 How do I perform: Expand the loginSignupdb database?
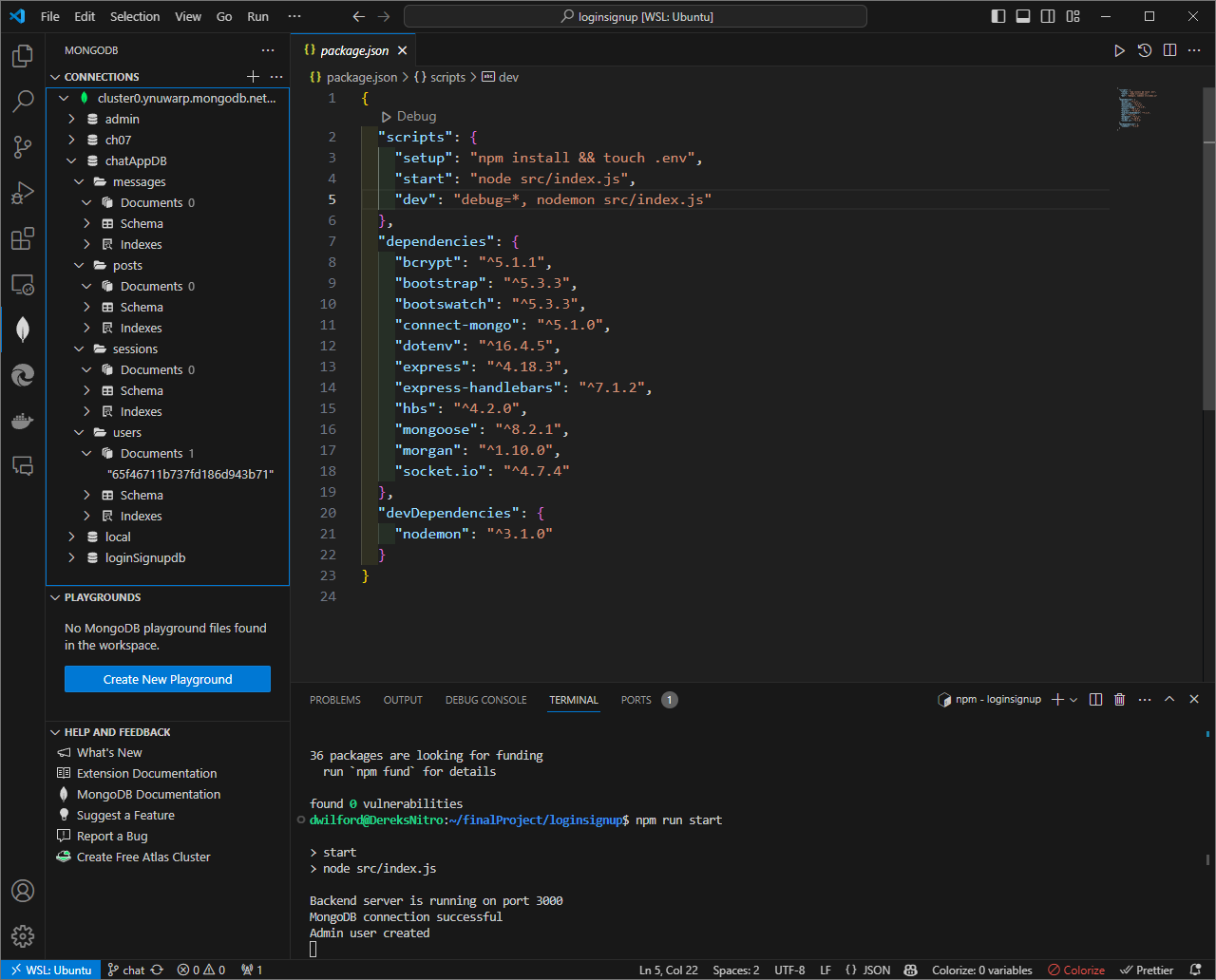[71, 557]
